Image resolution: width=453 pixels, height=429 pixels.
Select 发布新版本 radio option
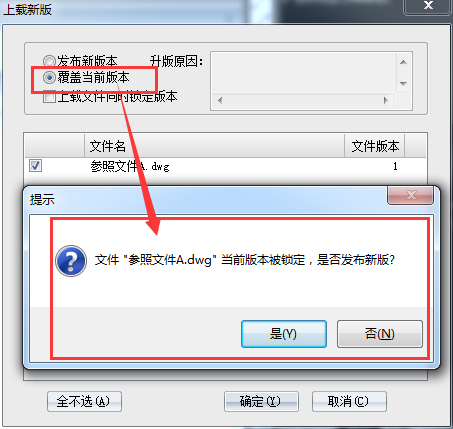pyautogui.click(x=49, y=61)
